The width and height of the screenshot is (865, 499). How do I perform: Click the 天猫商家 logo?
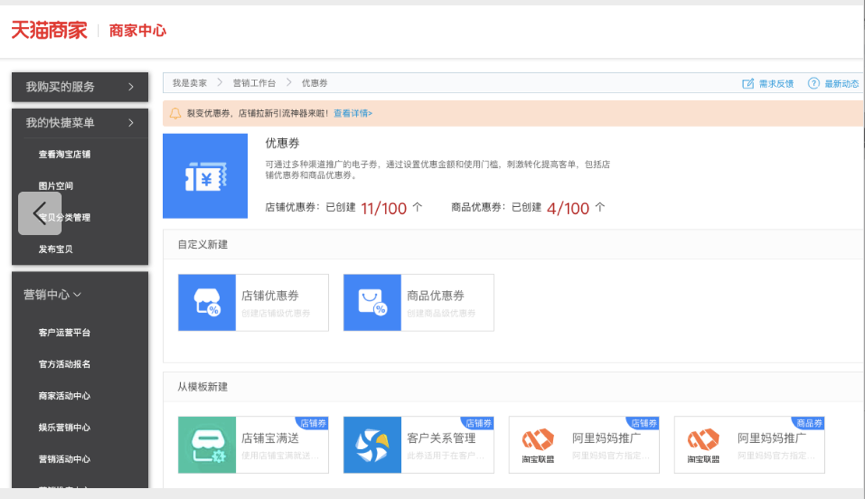pos(49,30)
